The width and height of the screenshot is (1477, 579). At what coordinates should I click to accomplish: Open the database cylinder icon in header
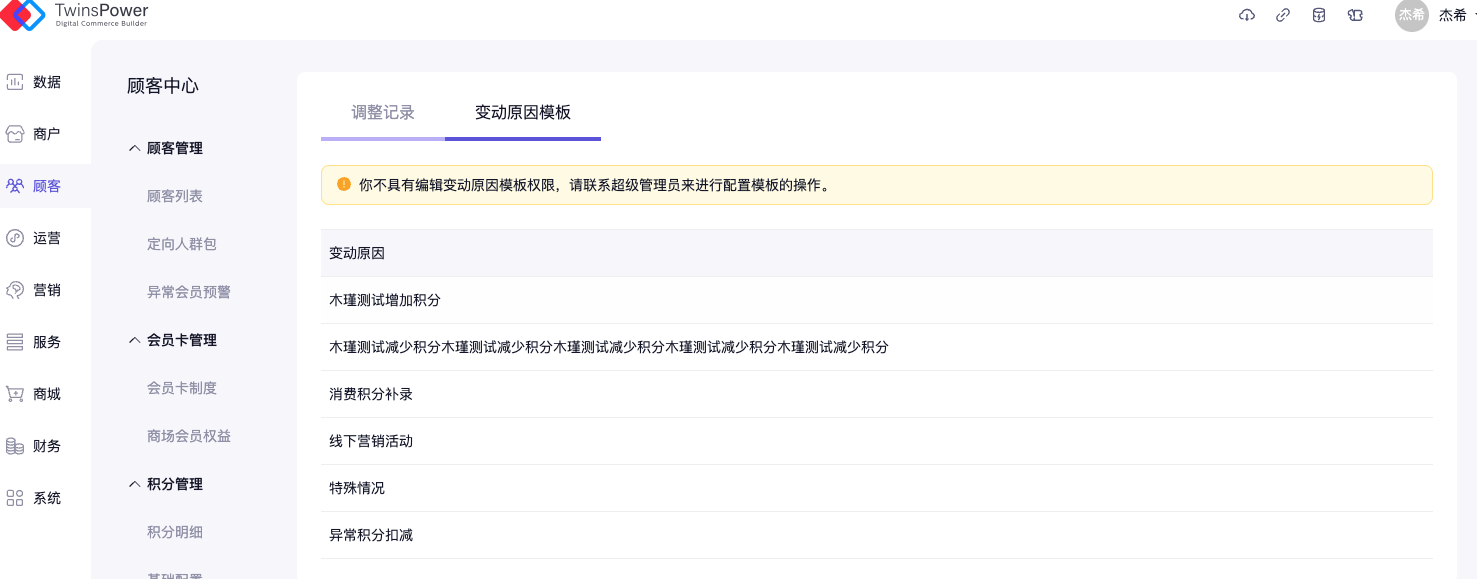pos(1319,15)
